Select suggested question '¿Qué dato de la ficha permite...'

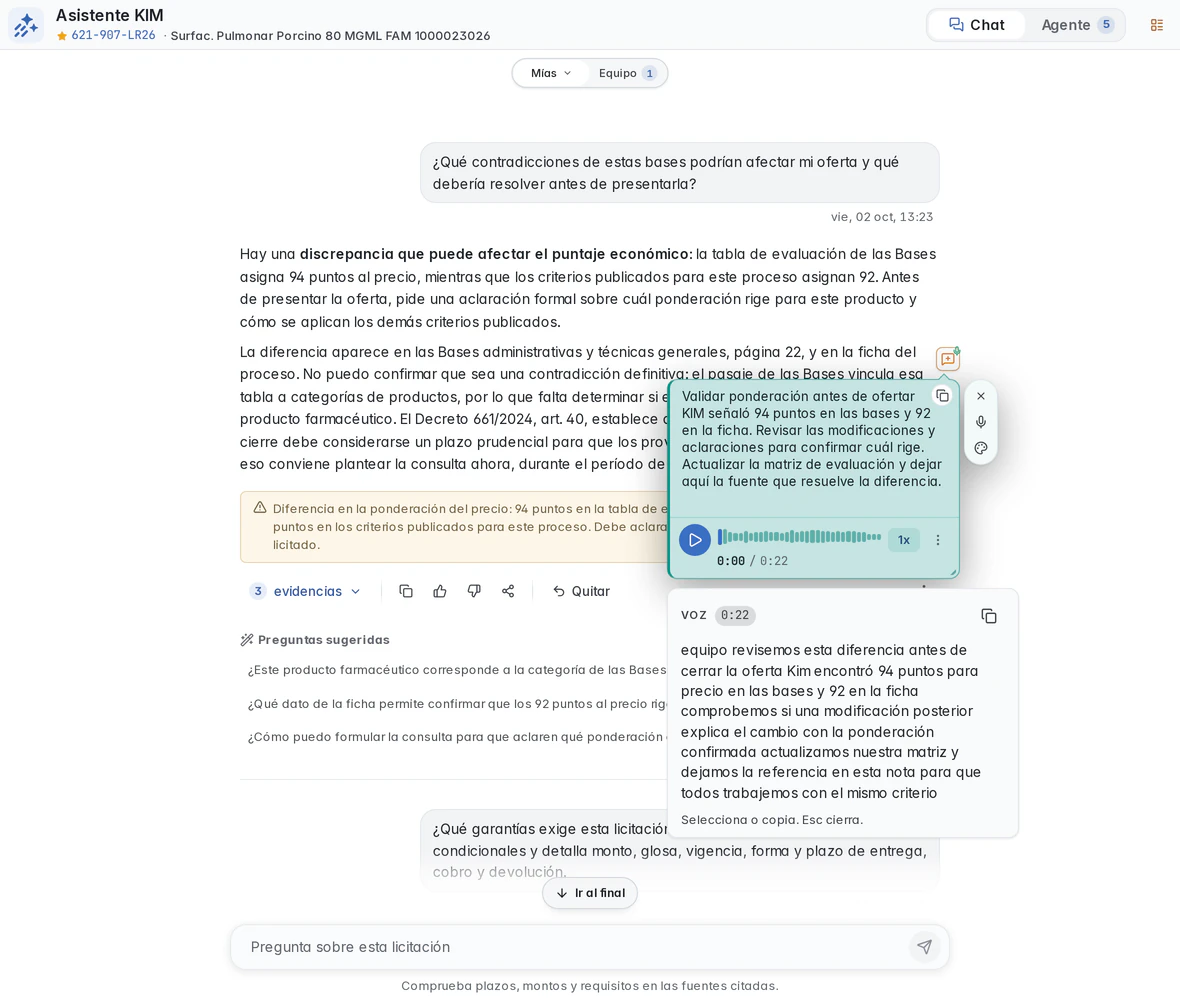[457, 704]
